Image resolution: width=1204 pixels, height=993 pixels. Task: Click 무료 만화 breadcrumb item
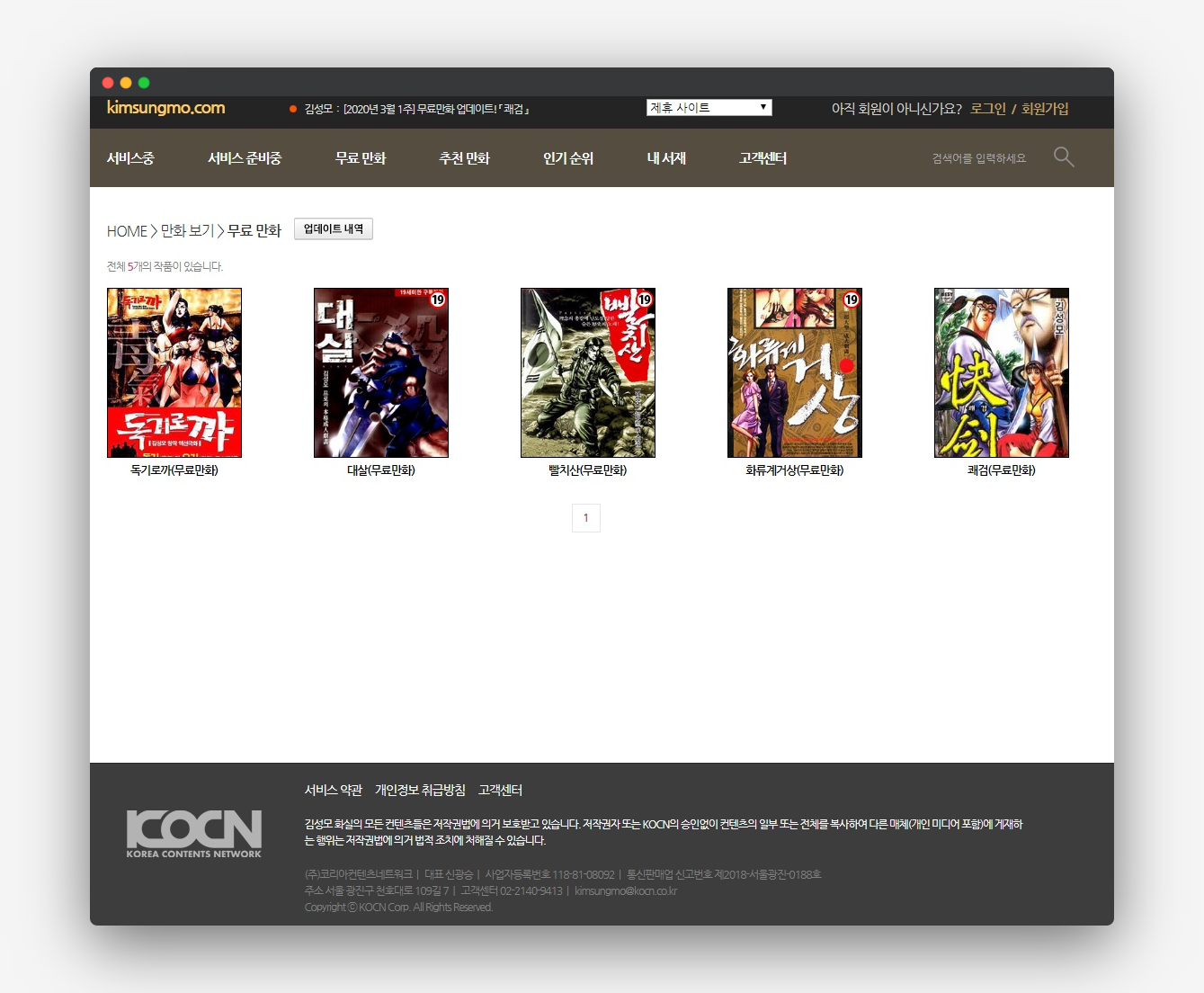pyautogui.click(x=254, y=231)
